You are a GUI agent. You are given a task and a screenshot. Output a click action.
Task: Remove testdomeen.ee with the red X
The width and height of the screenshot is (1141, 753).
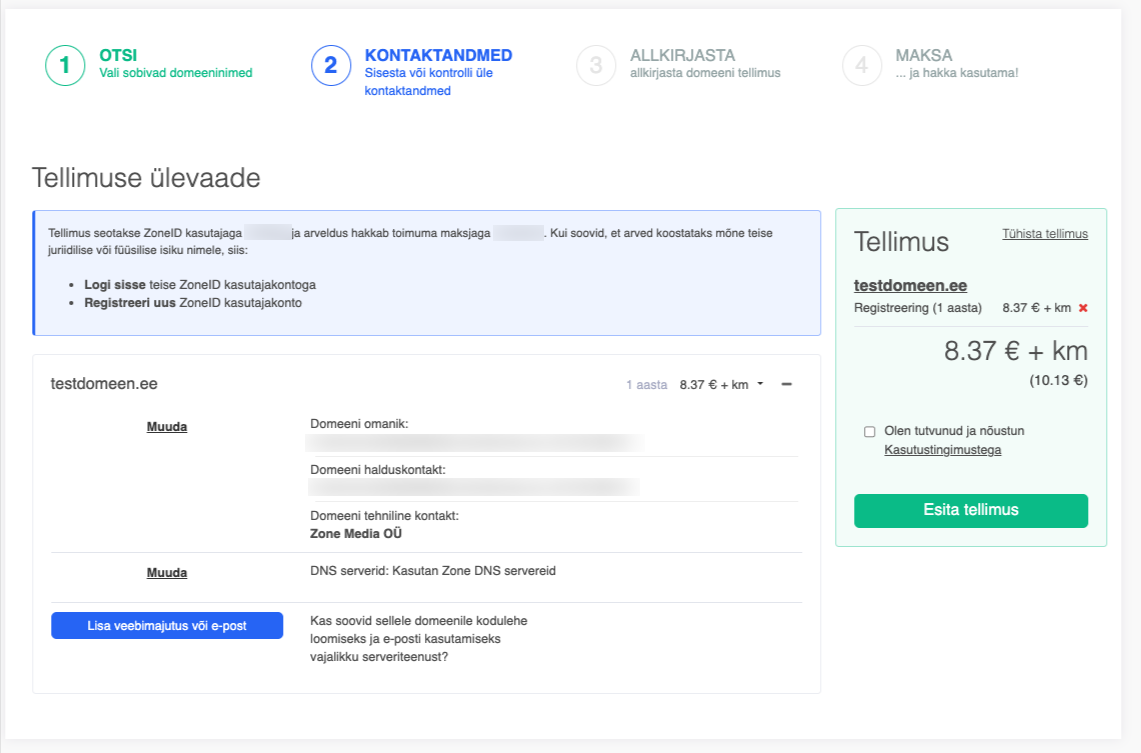pos(1083,308)
